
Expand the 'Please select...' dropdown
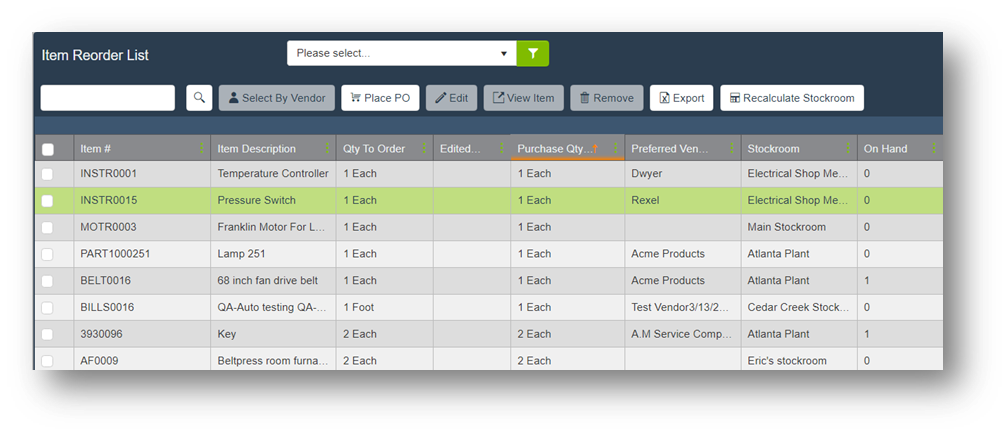[x=401, y=53]
